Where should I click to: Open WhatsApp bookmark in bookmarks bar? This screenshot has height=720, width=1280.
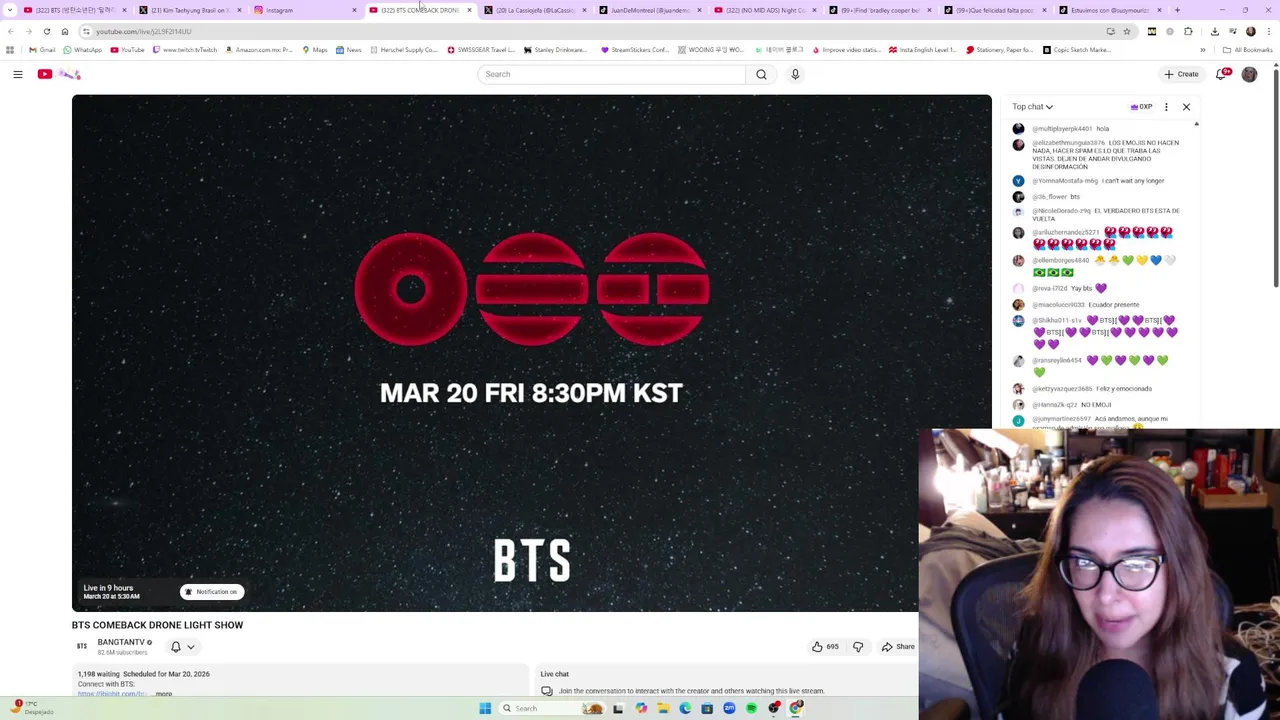[82, 50]
